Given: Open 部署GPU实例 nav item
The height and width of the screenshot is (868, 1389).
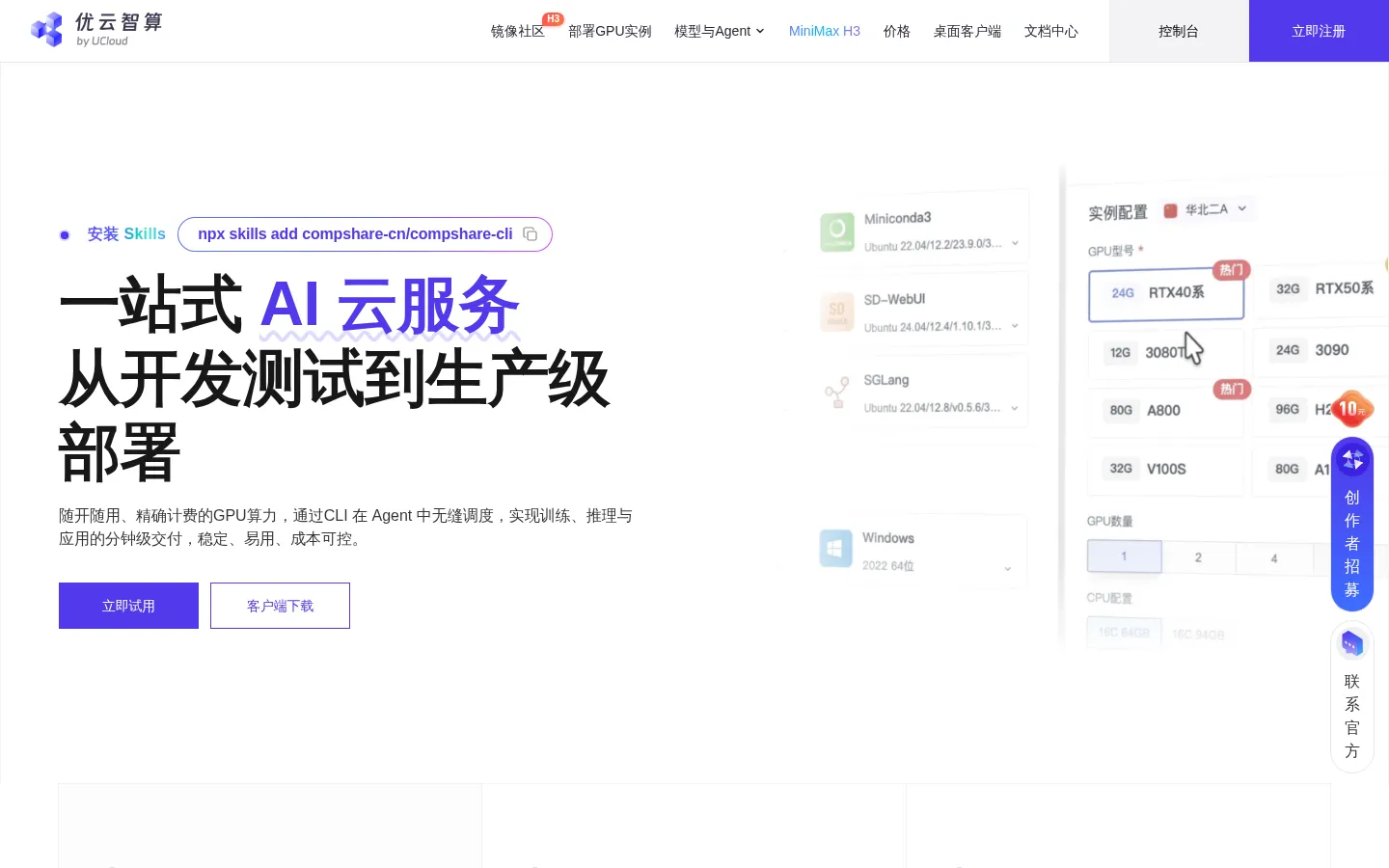Looking at the screenshot, I should (610, 31).
